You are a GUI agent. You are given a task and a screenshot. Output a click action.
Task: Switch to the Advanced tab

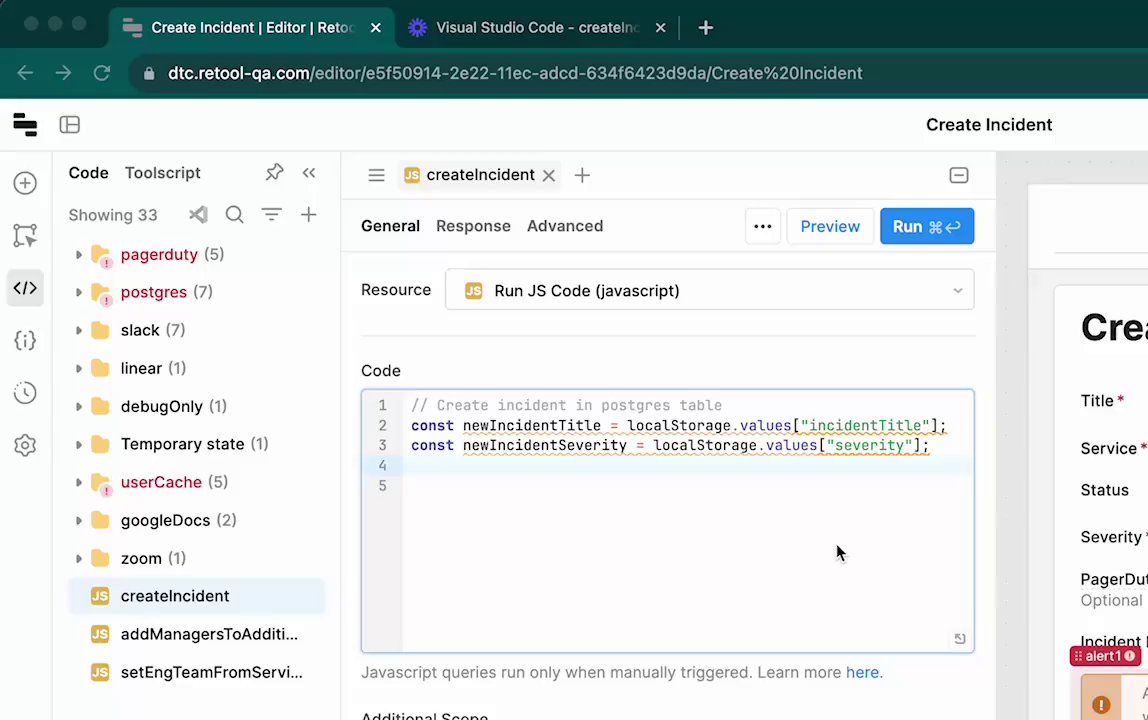pyautogui.click(x=564, y=226)
